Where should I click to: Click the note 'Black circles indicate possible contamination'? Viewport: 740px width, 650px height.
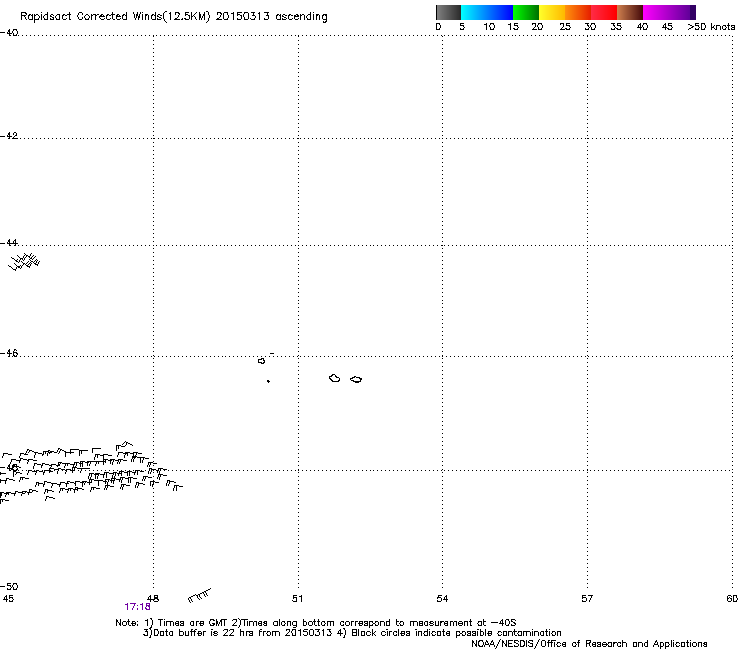pos(456,633)
